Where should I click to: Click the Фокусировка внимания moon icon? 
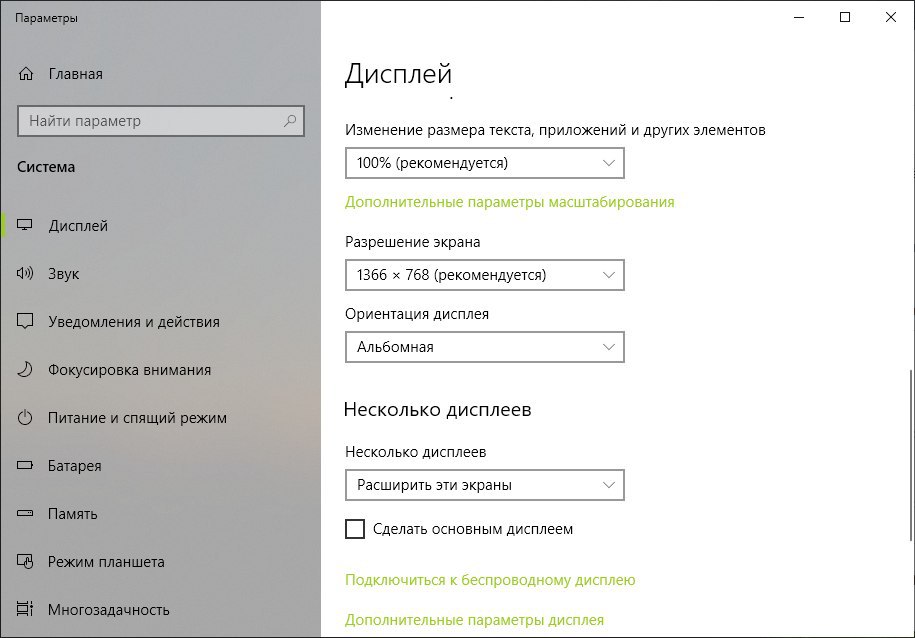coord(25,369)
